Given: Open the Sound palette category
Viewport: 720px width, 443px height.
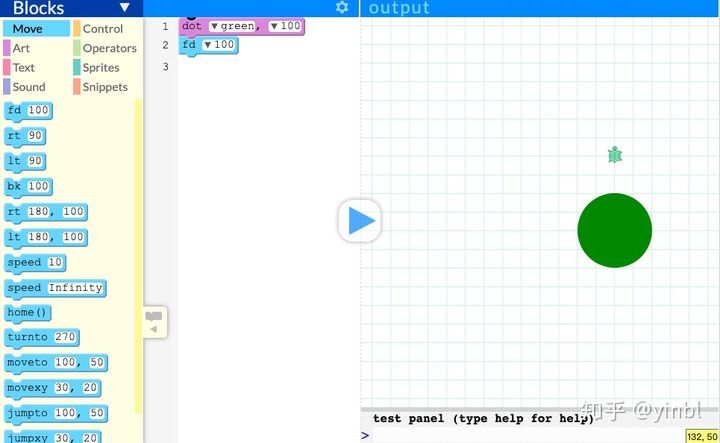Looking at the screenshot, I should [36, 87].
